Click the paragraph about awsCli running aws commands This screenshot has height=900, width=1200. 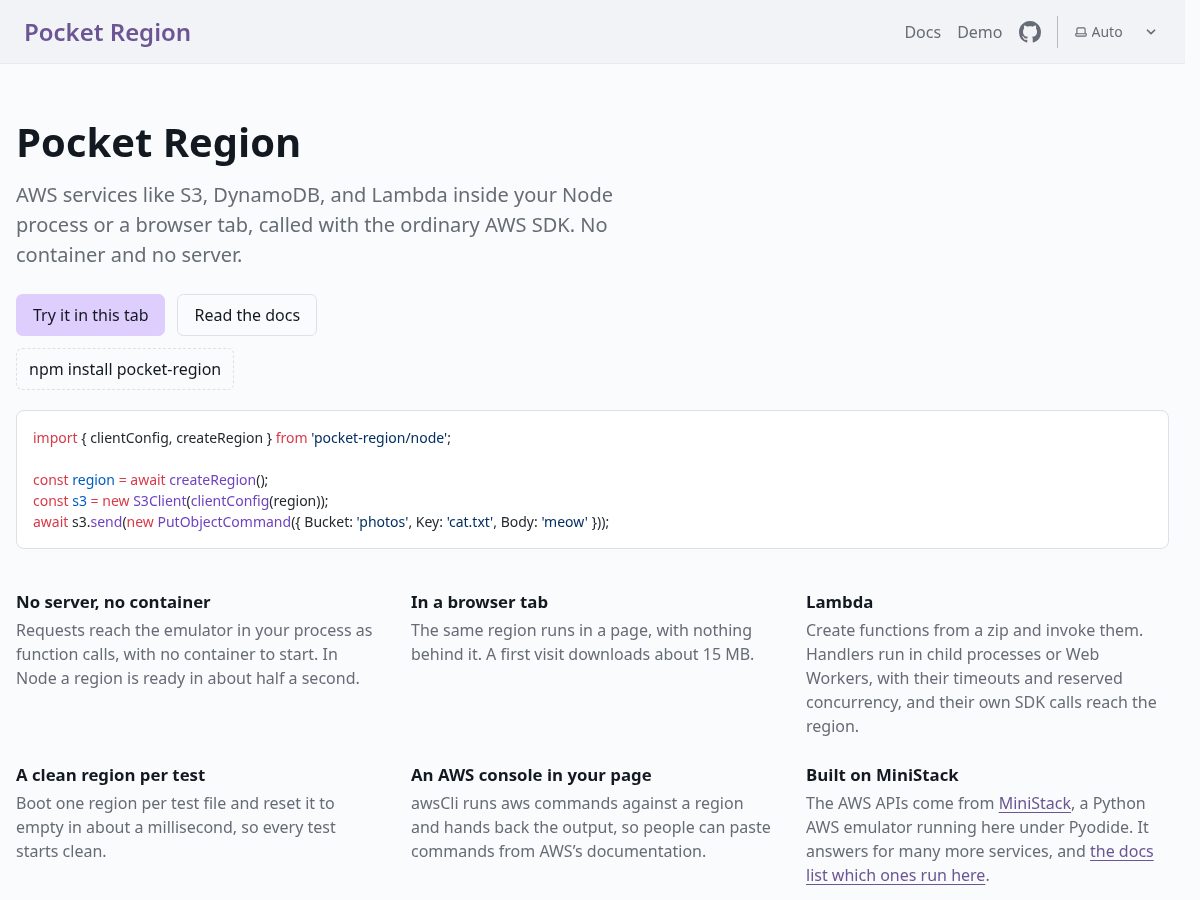coord(590,827)
